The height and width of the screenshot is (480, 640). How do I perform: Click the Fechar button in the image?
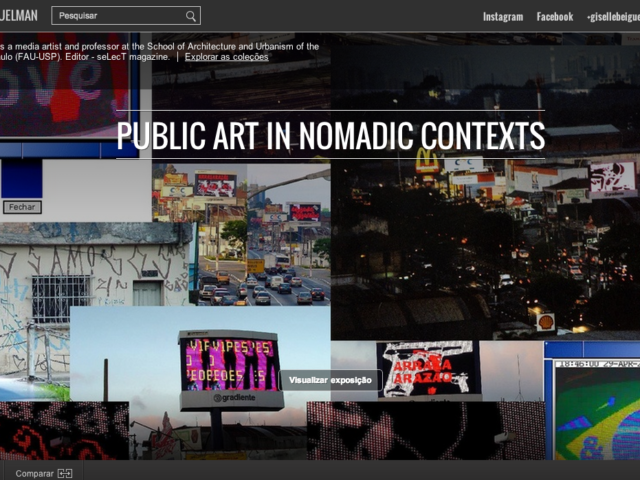[x=22, y=207]
